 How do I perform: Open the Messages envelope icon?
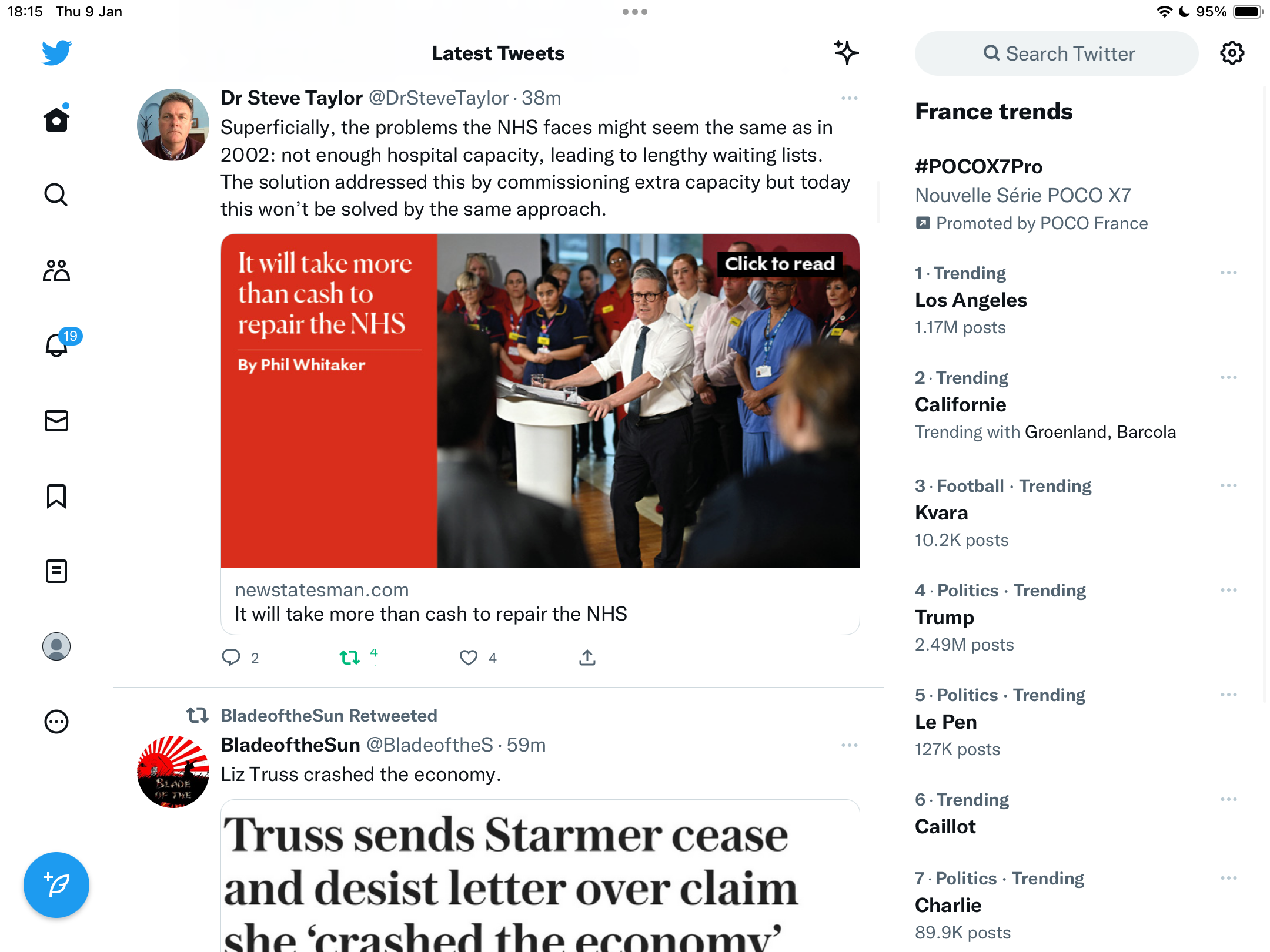56,421
